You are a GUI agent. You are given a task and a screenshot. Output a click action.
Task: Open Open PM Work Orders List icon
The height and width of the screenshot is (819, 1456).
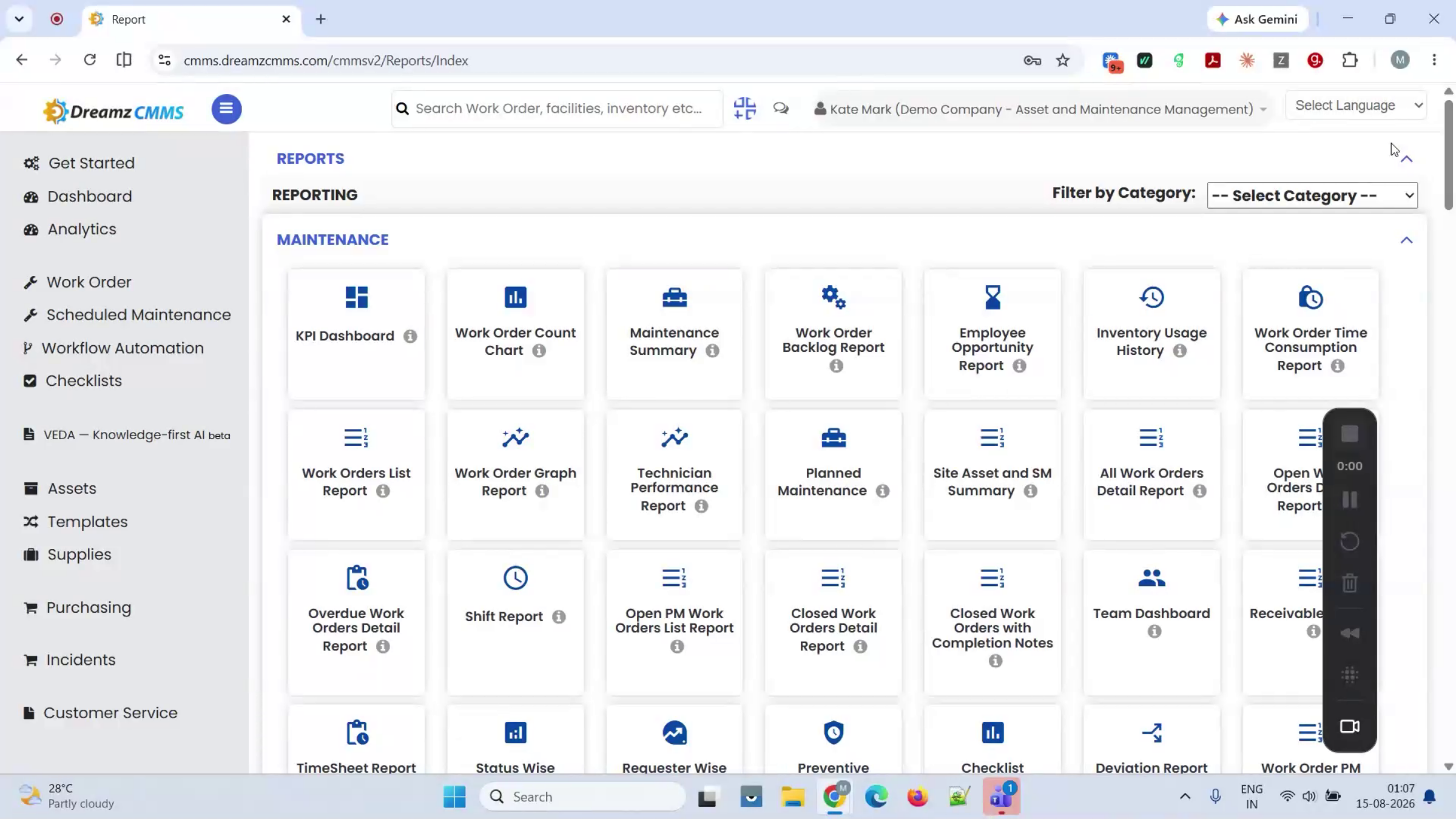point(674,578)
